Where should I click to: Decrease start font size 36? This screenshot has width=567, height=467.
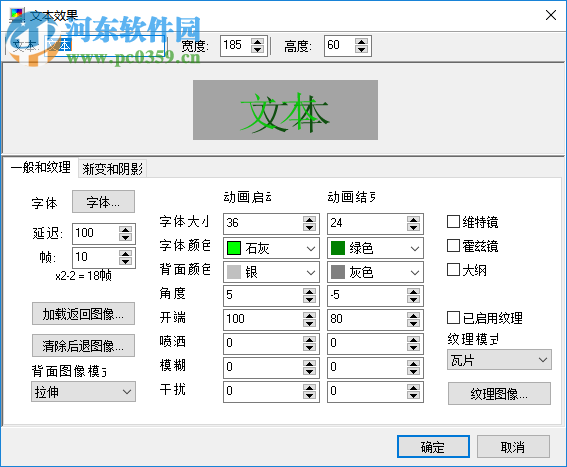tap(309, 228)
